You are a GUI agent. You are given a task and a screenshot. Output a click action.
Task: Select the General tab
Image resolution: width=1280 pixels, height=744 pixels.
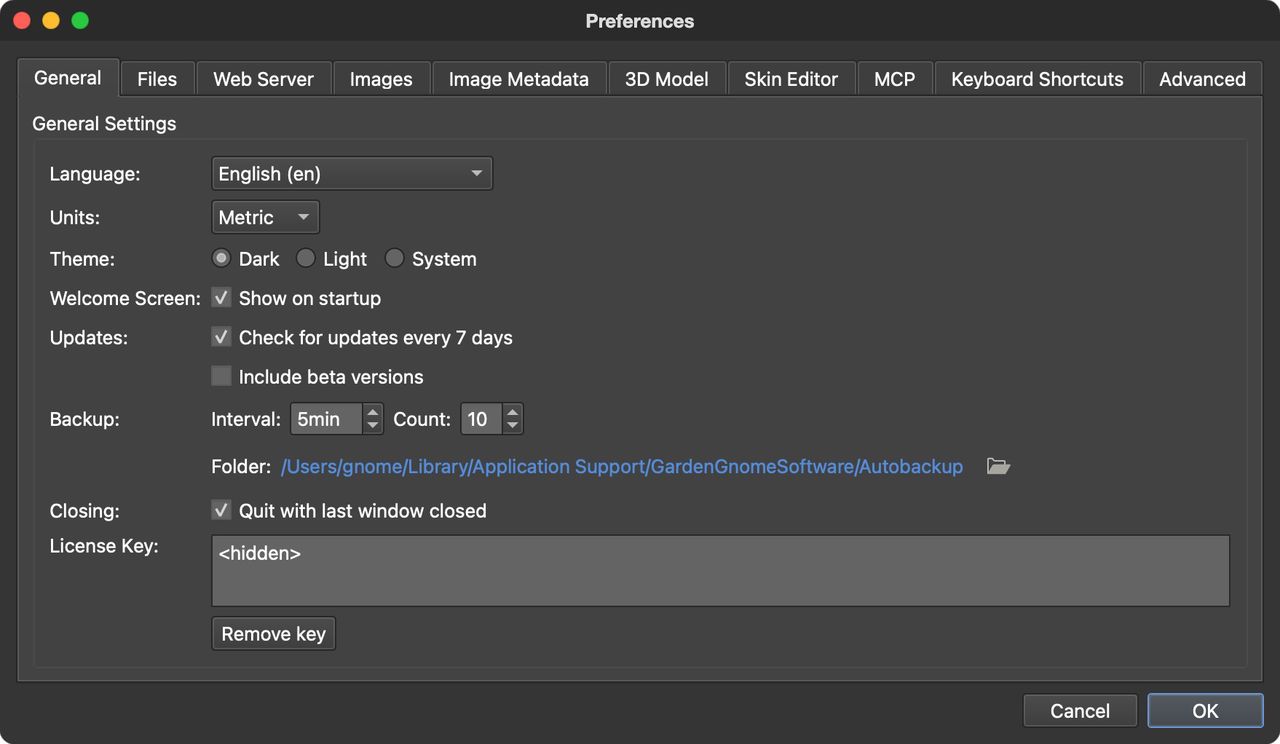pos(68,78)
